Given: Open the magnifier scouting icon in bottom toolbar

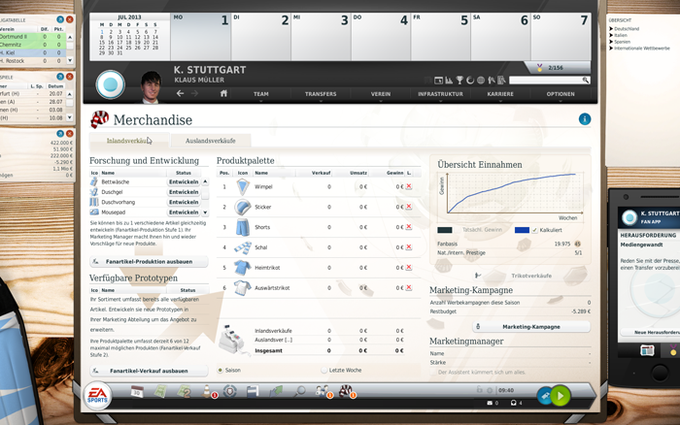Looking at the screenshot, I should pos(299,392).
